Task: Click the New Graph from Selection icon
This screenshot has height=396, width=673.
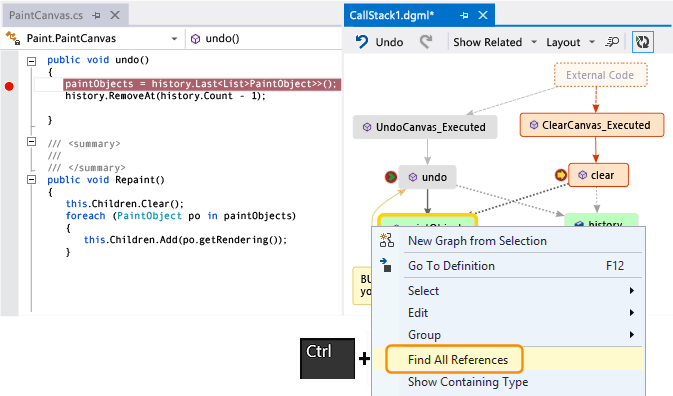Action: tap(386, 240)
